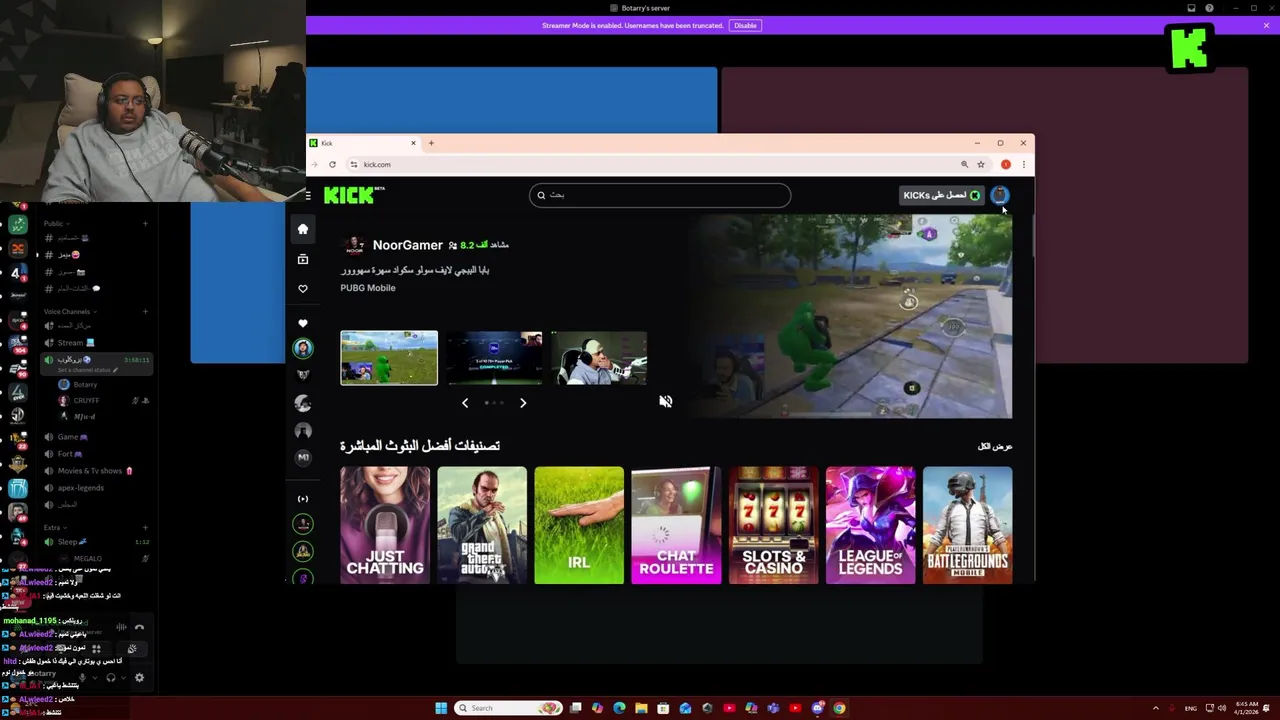1280x720 pixels.
Task: Unmute the featured stream preview
Action: tap(665, 401)
